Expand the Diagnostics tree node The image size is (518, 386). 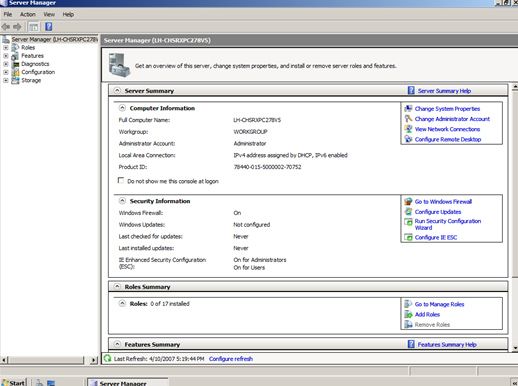pyautogui.click(x=6, y=64)
